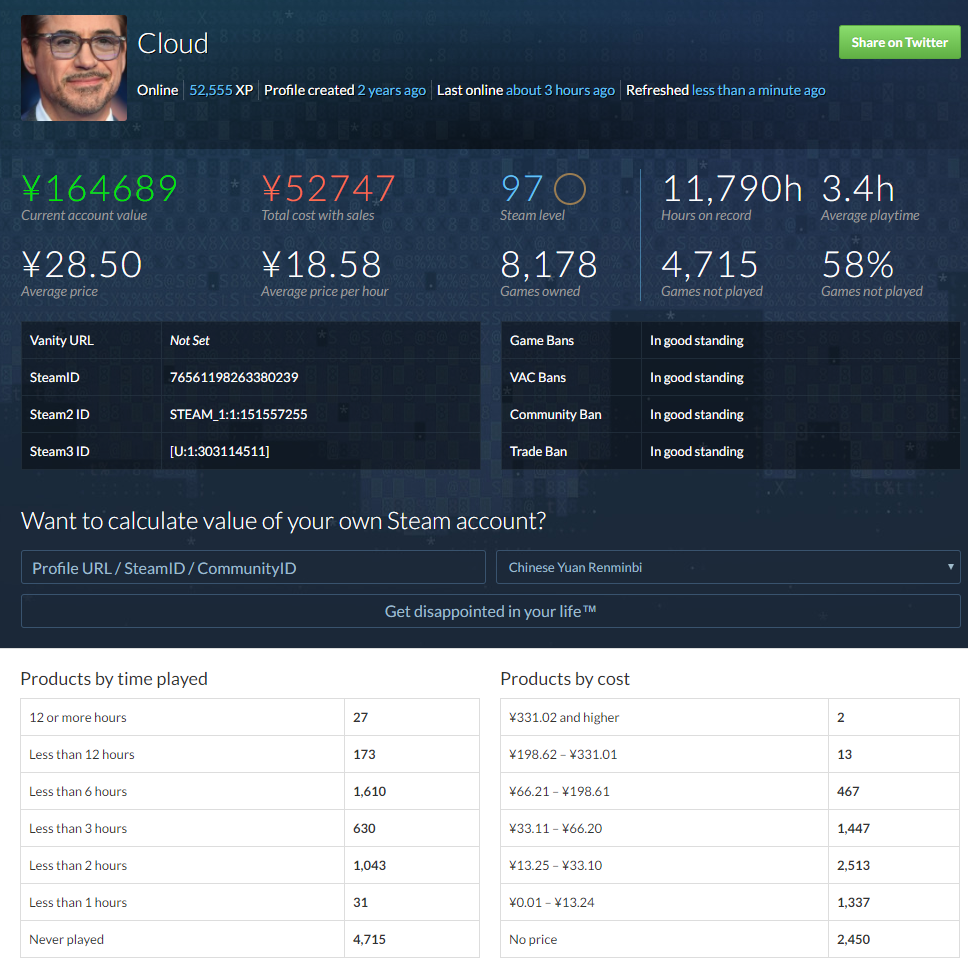
Task: Click the Less than 12 hours row
Action: (250, 754)
